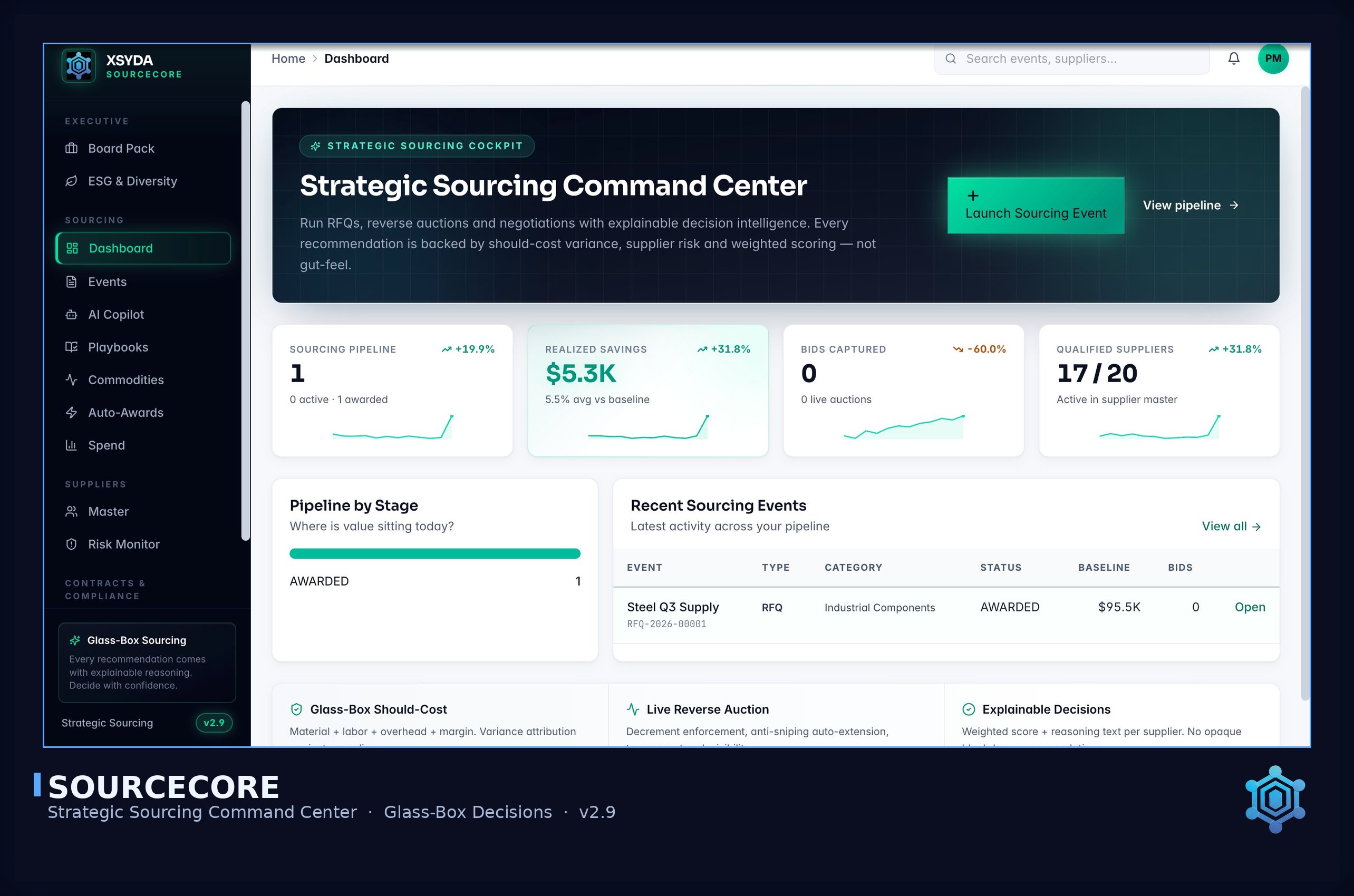Select the active Dashboard sidebar item
This screenshot has height=896, width=1354.
click(x=143, y=248)
